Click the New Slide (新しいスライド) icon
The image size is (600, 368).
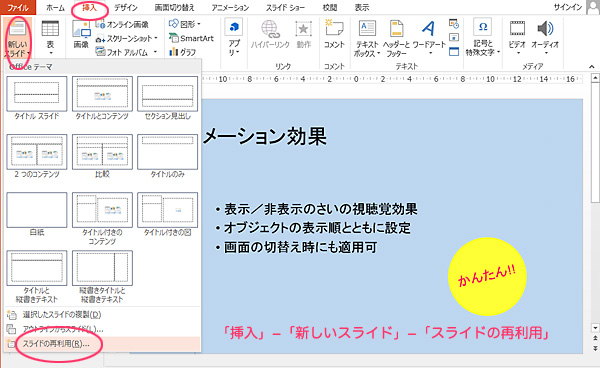coord(18,28)
